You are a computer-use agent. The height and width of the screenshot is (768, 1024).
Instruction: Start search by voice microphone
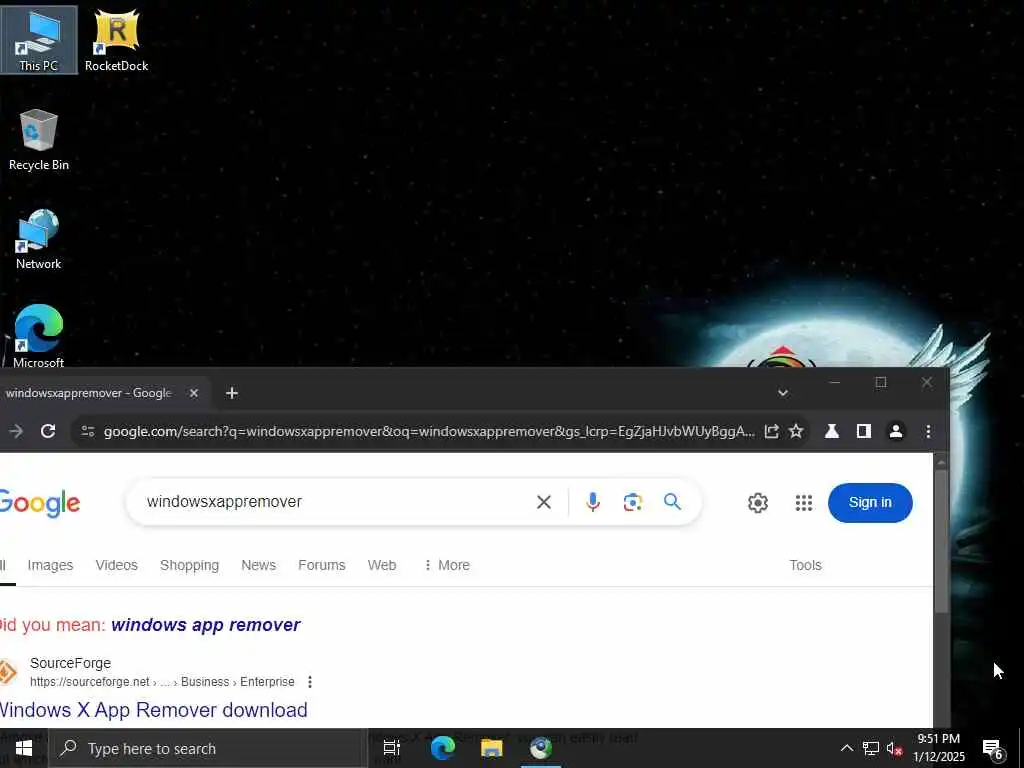[592, 502]
